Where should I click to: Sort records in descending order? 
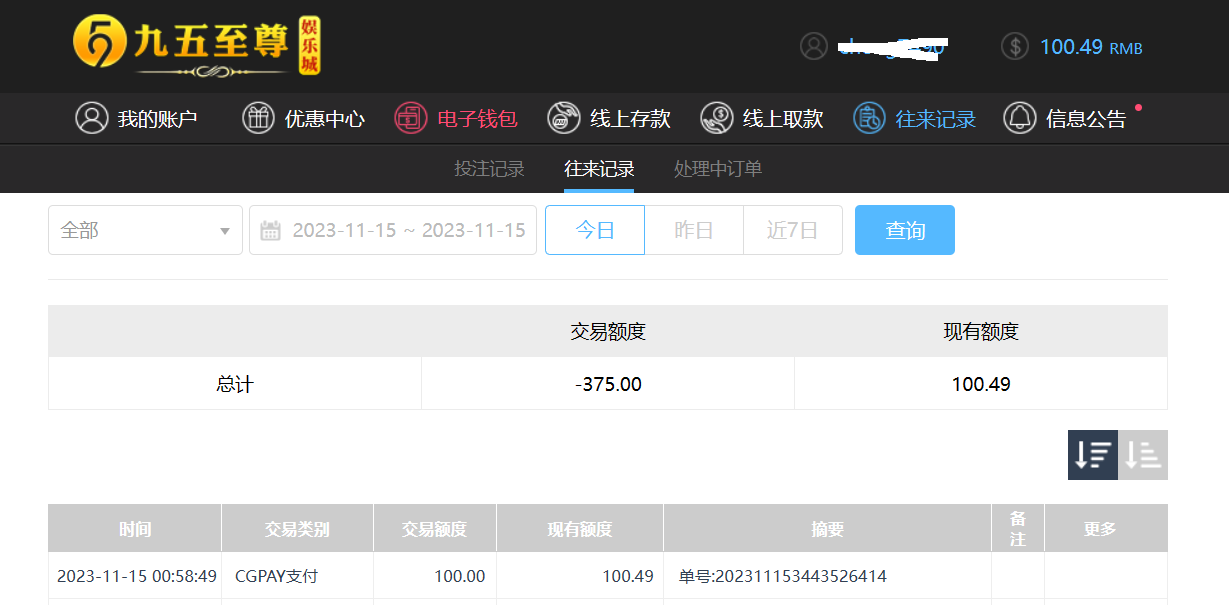pyautogui.click(x=1093, y=455)
